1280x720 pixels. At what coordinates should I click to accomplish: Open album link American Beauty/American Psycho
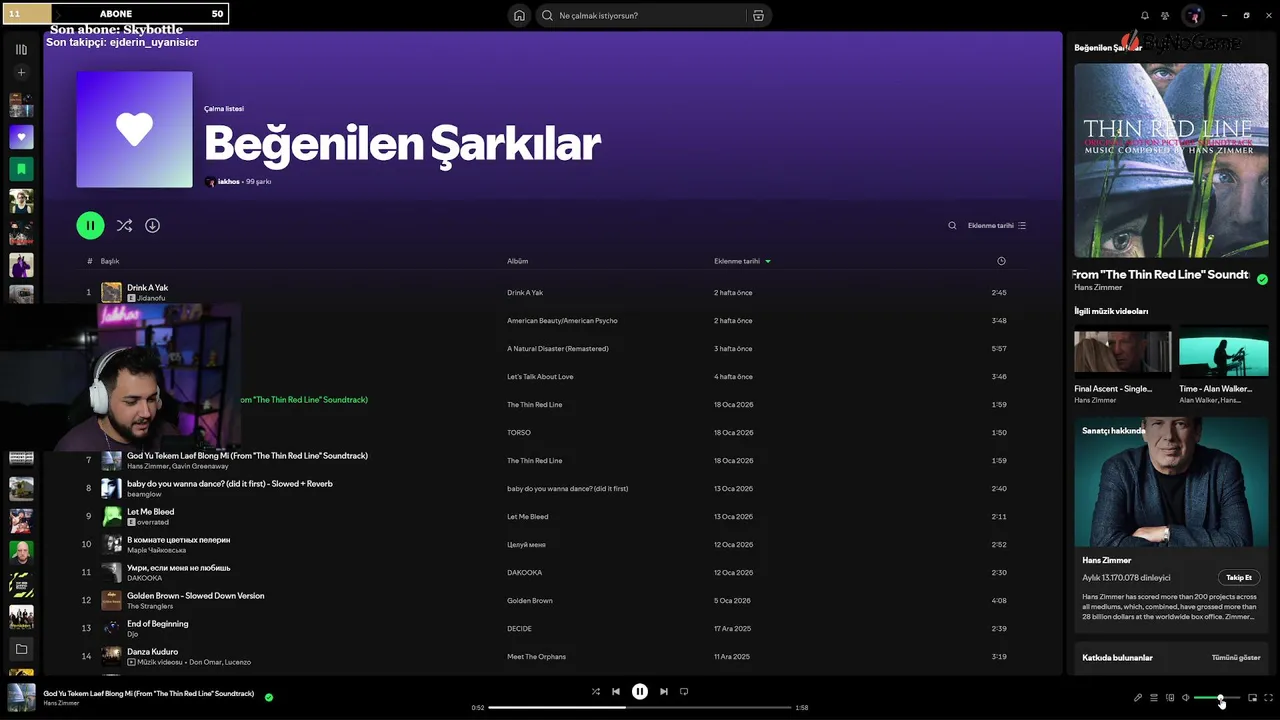(562, 321)
